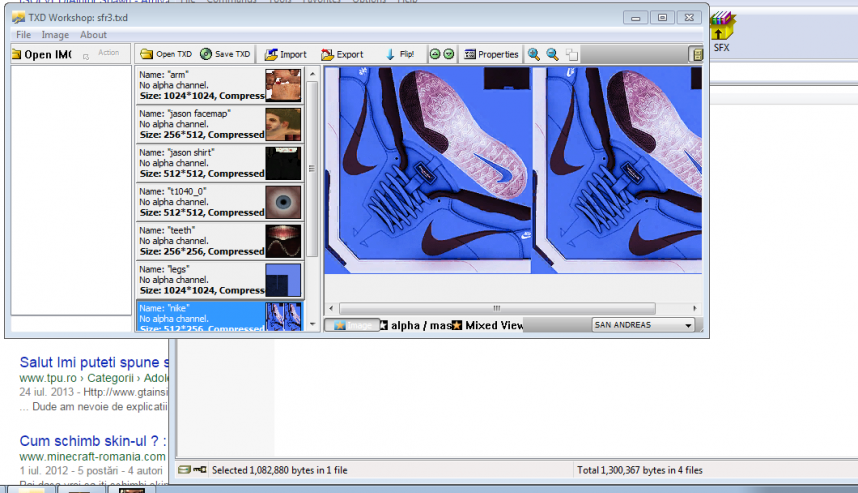Open the About menu
Image resolution: width=858 pixels, height=493 pixels.
pos(93,34)
